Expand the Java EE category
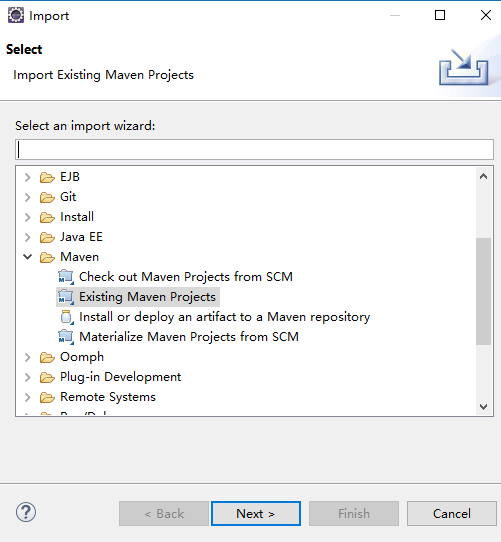This screenshot has width=501, height=542. tap(28, 237)
